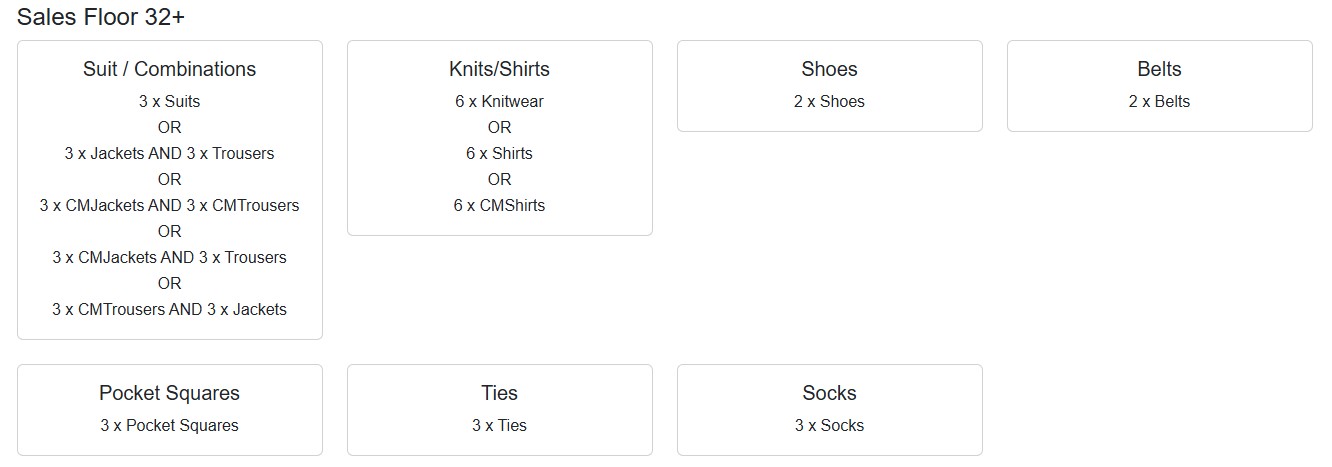Pick 3 x CMJackets AND 3 x CMTrousers

[x=169, y=205]
